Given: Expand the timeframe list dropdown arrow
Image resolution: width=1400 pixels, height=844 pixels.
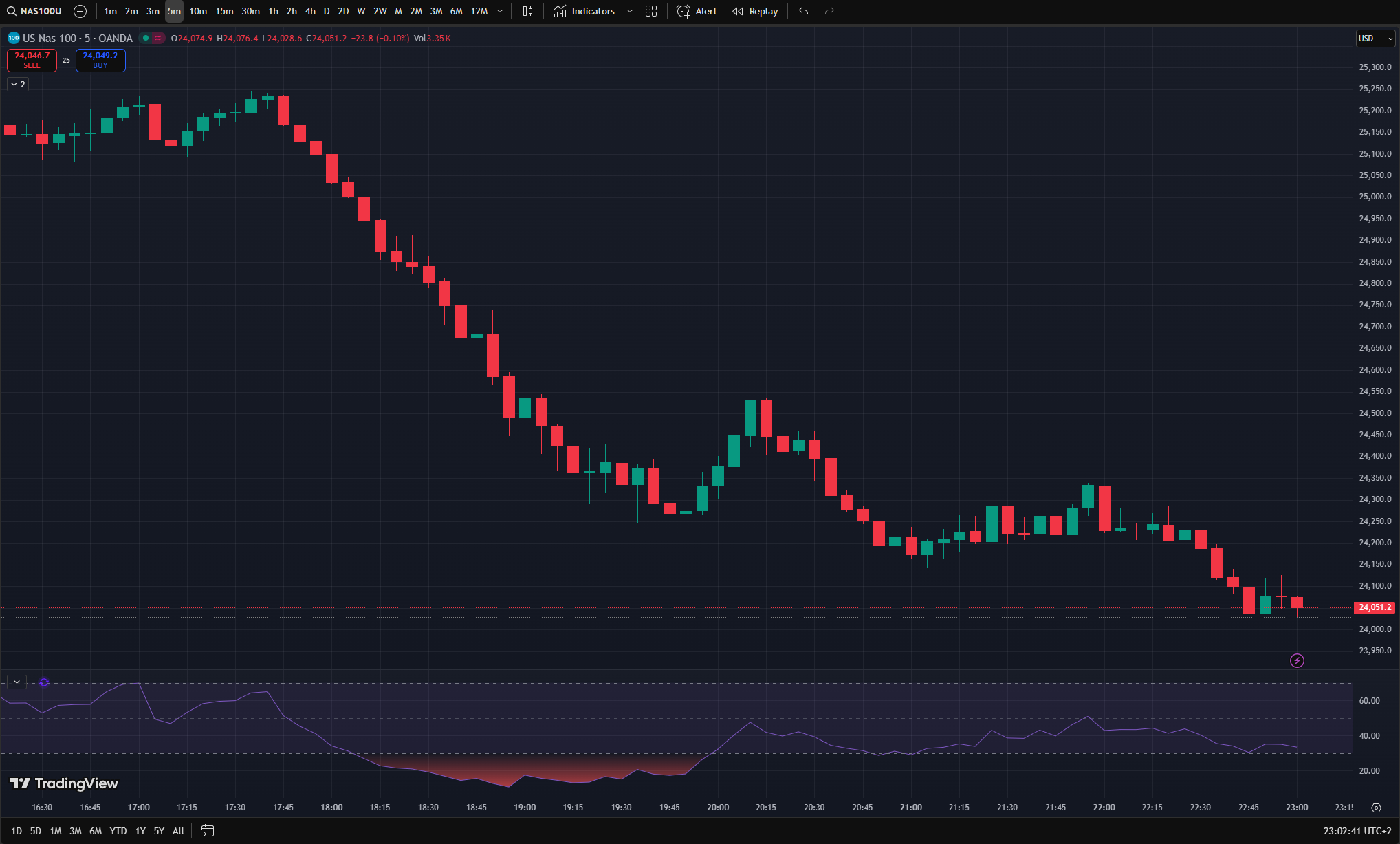Looking at the screenshot, I should coord(500,11).
